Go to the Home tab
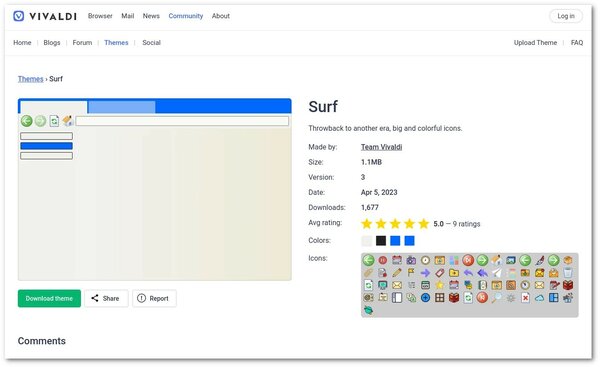The height and width of the screenshot is (367, 600). 22,42
